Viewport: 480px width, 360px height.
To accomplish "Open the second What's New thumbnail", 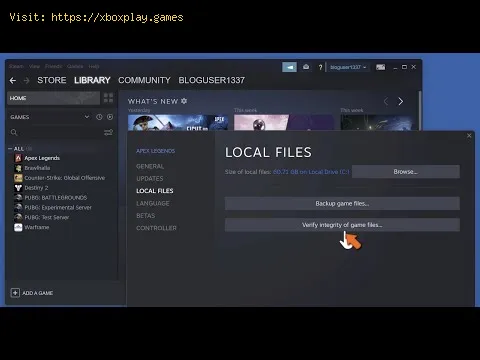I will tap(284, 122).
